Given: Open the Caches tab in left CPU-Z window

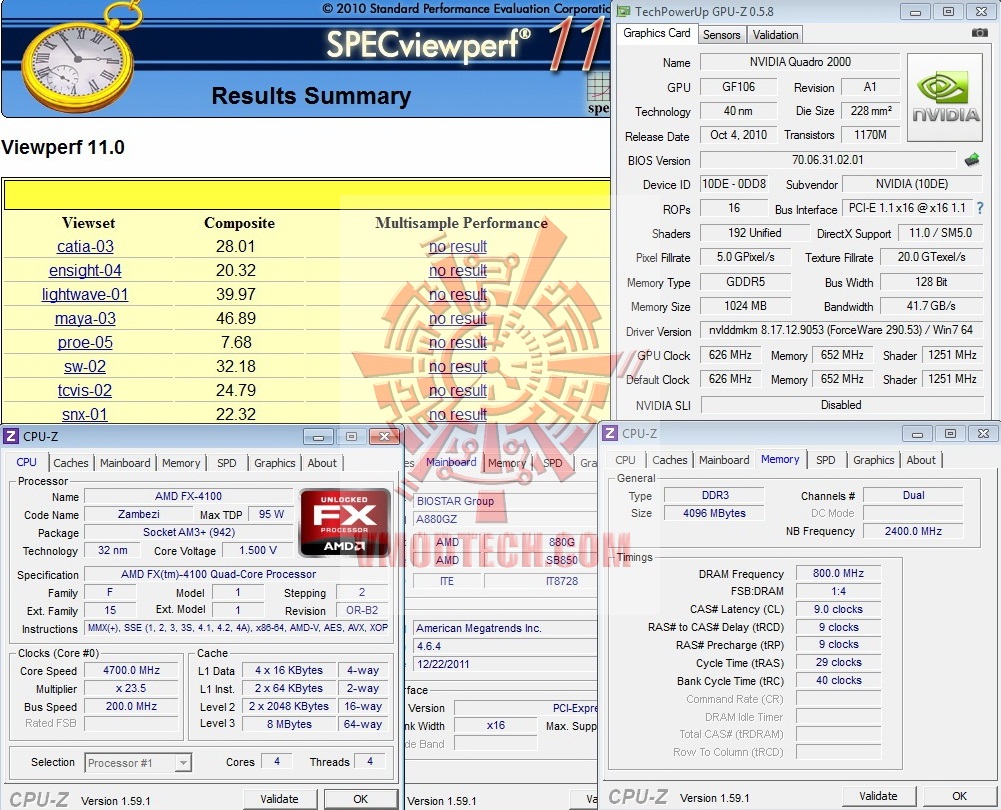Looking at the screenshot, I should point(70,463).
